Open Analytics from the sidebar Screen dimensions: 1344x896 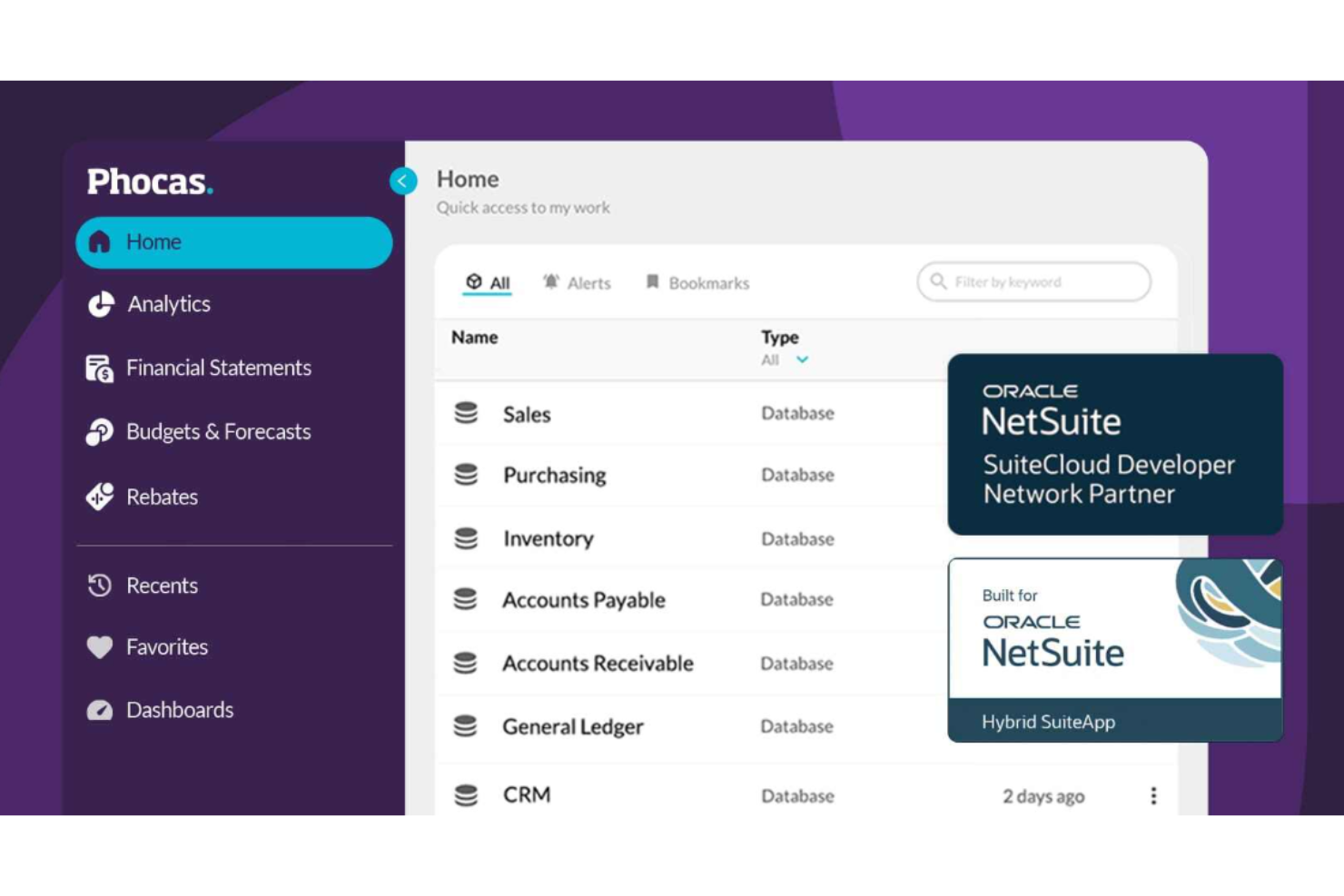pos(168,304)
